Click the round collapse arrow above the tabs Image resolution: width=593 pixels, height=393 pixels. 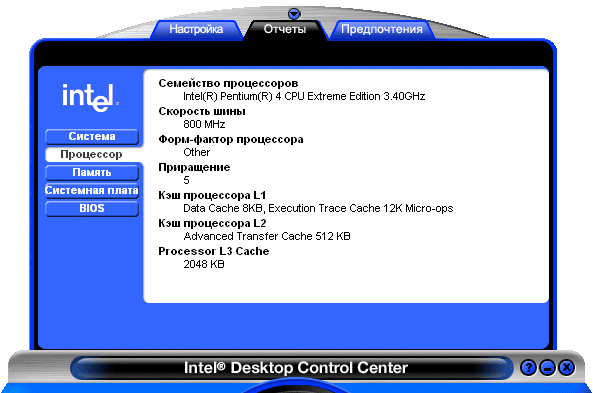pyautogui.click(x=294, y=14)
